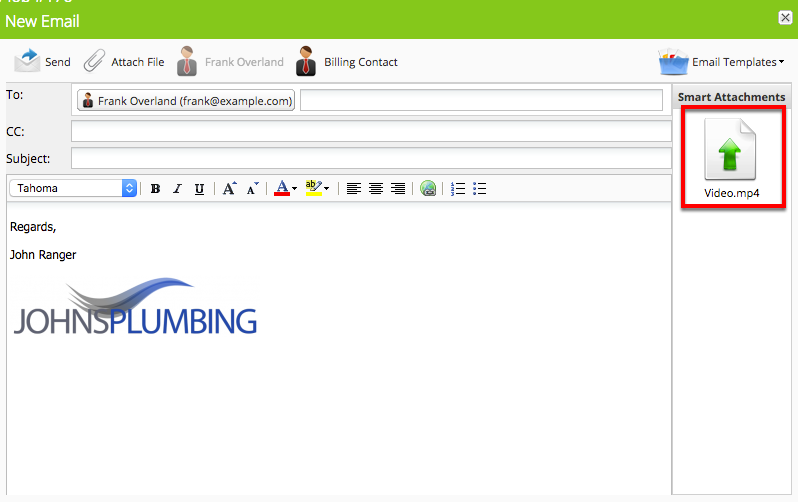Select the Billing Contact person icon

coord(306,61)
